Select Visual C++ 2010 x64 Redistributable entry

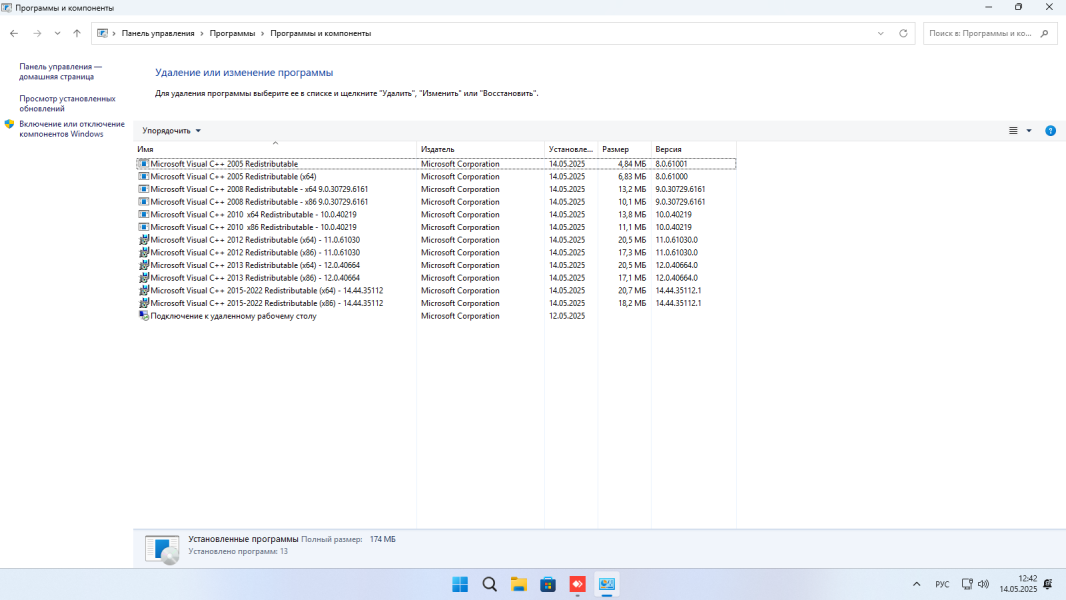pos(436,215)
